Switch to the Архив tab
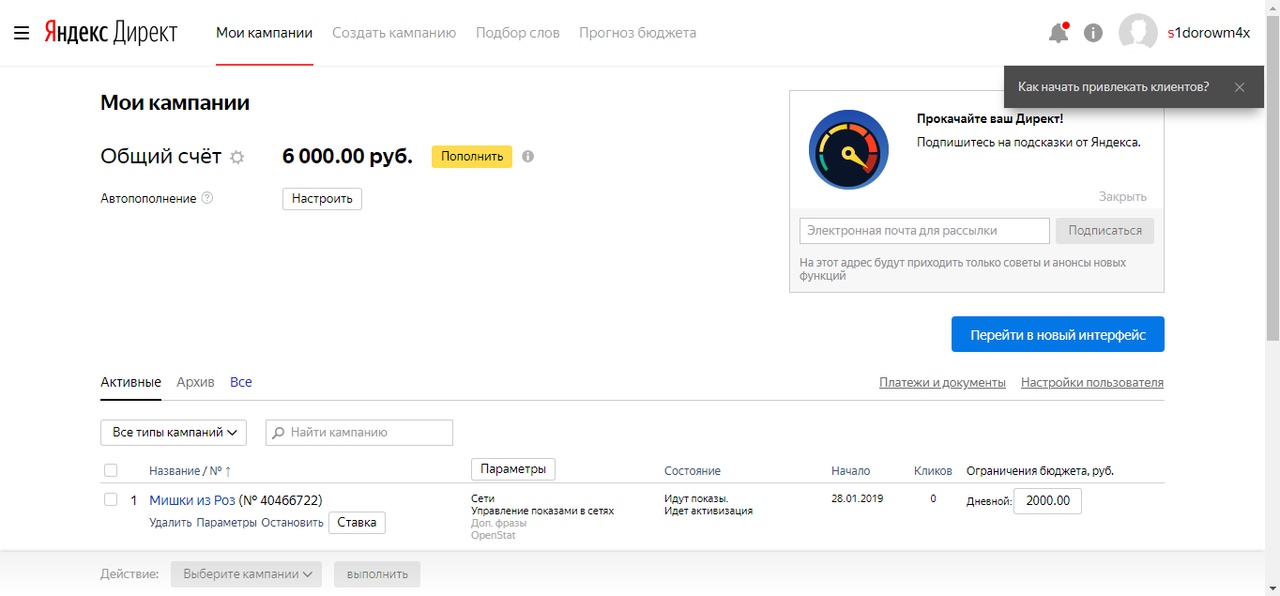1280x596 pixels. point(195,382)
